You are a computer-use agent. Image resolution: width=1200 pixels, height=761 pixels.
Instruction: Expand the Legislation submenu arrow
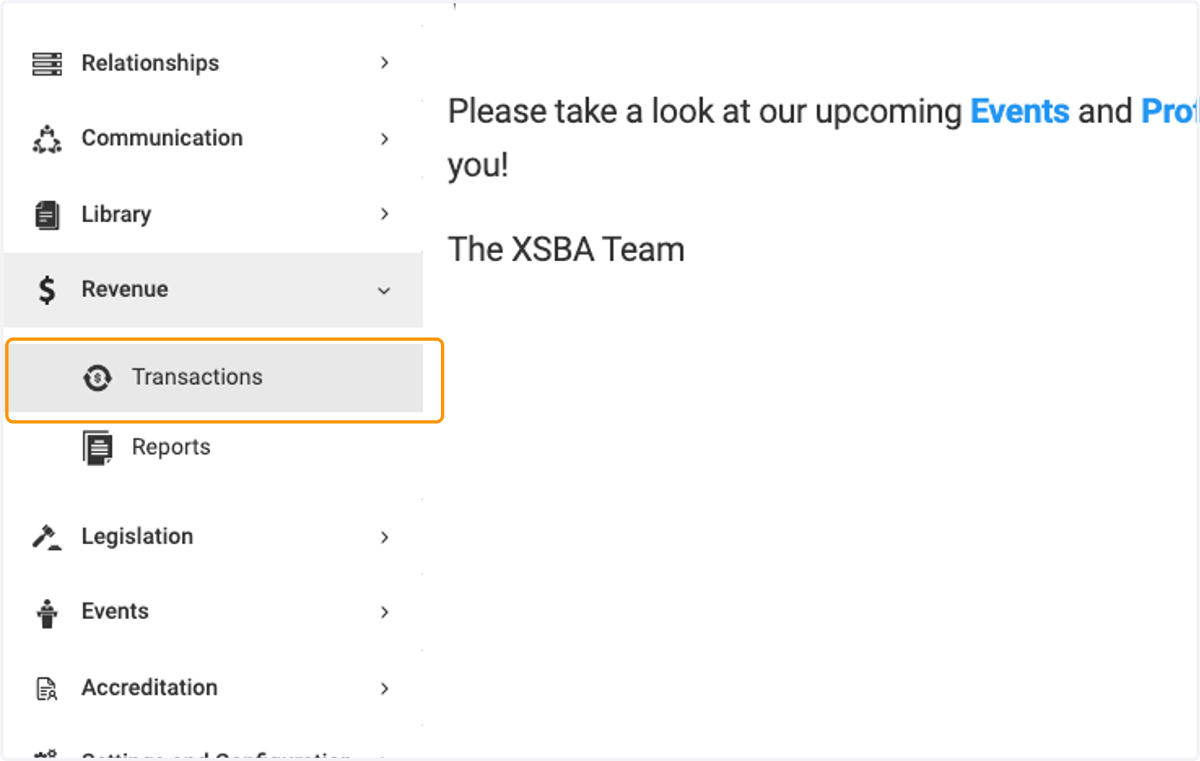(x=384, y=537)
